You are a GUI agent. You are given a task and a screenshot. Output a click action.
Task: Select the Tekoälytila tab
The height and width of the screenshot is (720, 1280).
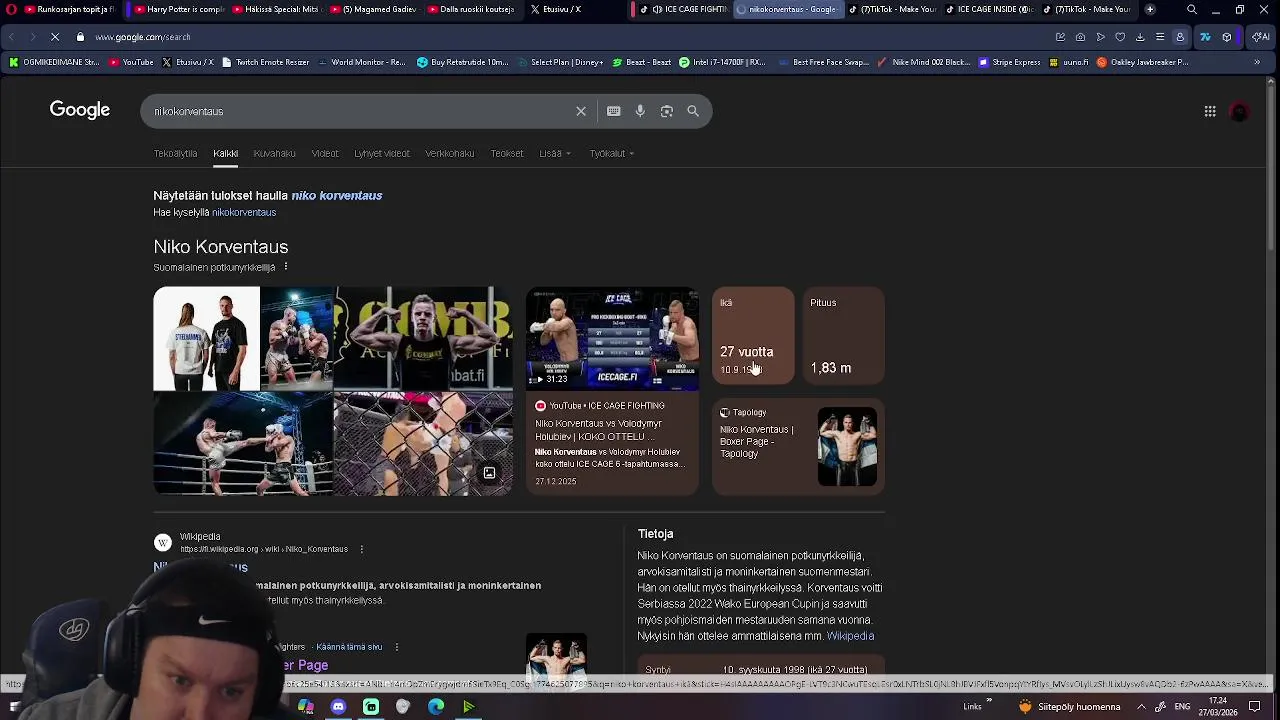[175, 153]
